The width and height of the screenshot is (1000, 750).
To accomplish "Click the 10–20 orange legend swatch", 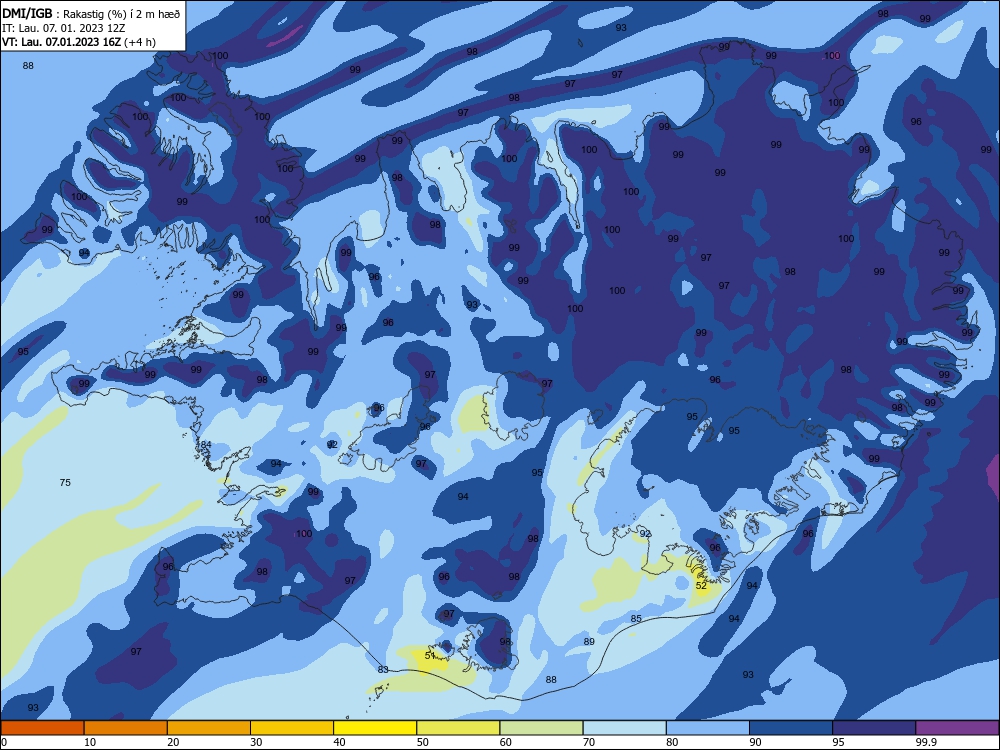I will 126,728.
